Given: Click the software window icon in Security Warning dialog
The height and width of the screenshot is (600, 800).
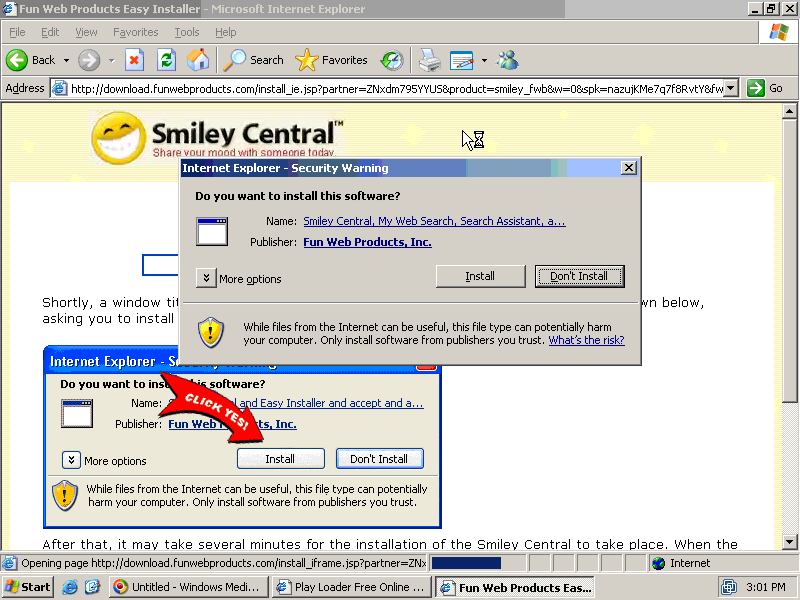Looking at the screenshot, I should [x=212, y=232].
